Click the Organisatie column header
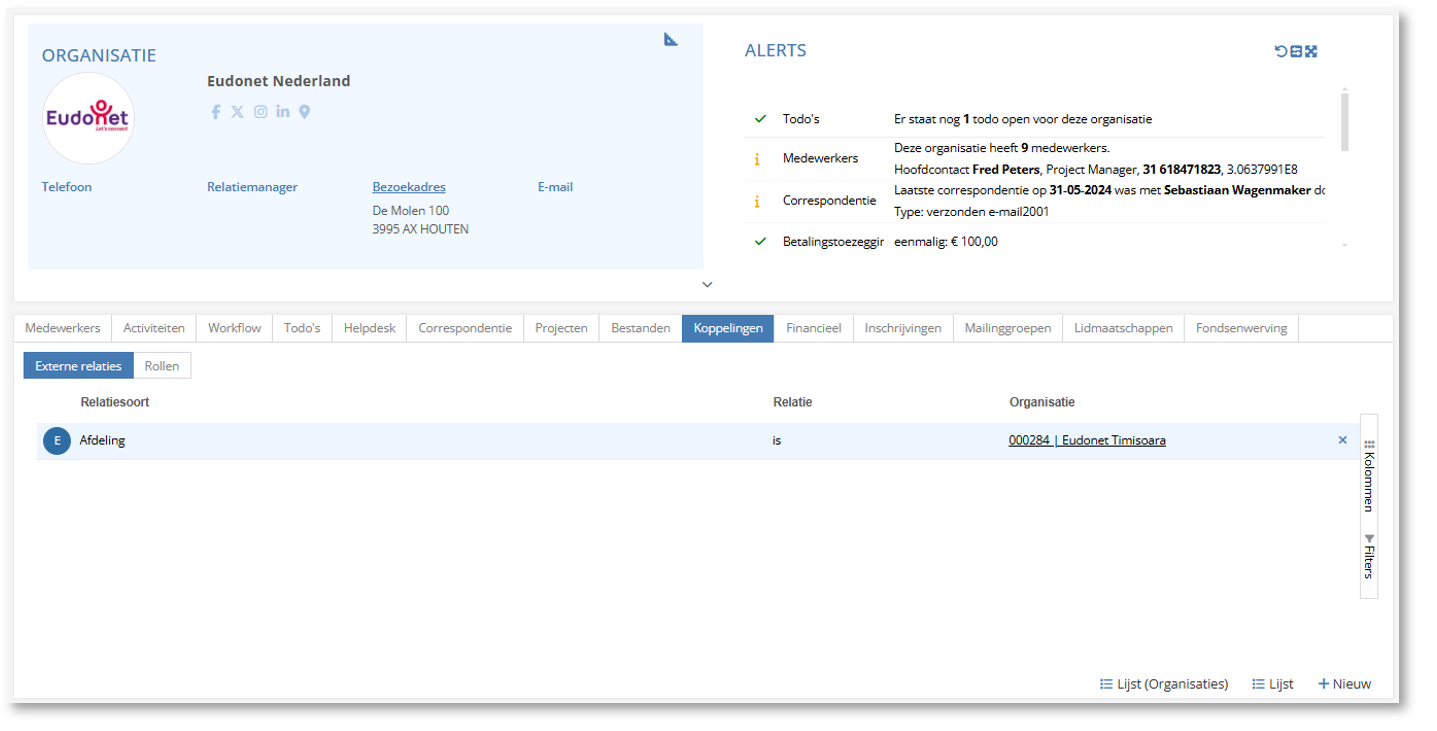 (1042, 402)
